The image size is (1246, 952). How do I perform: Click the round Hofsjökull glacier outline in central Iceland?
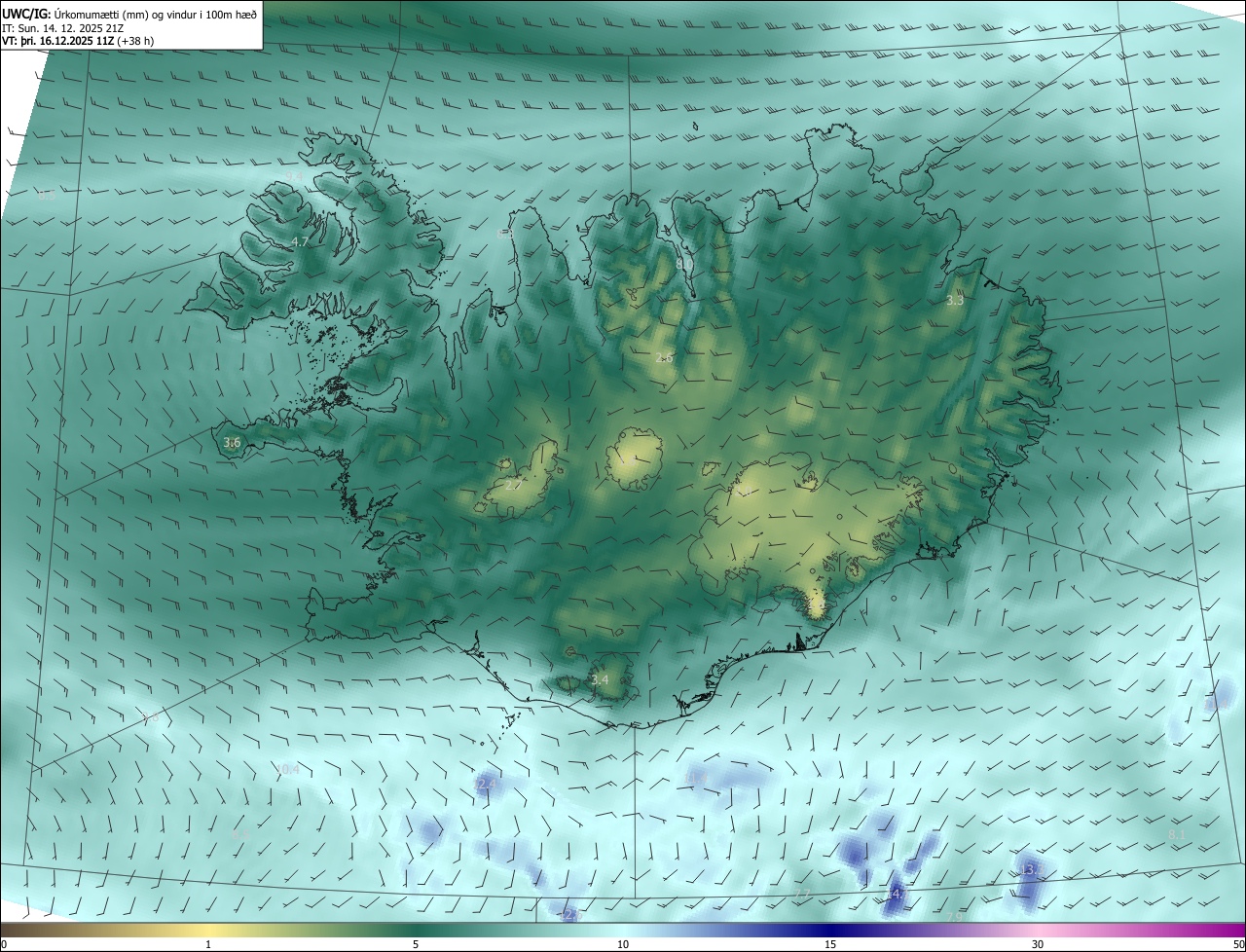click(635, 458)
